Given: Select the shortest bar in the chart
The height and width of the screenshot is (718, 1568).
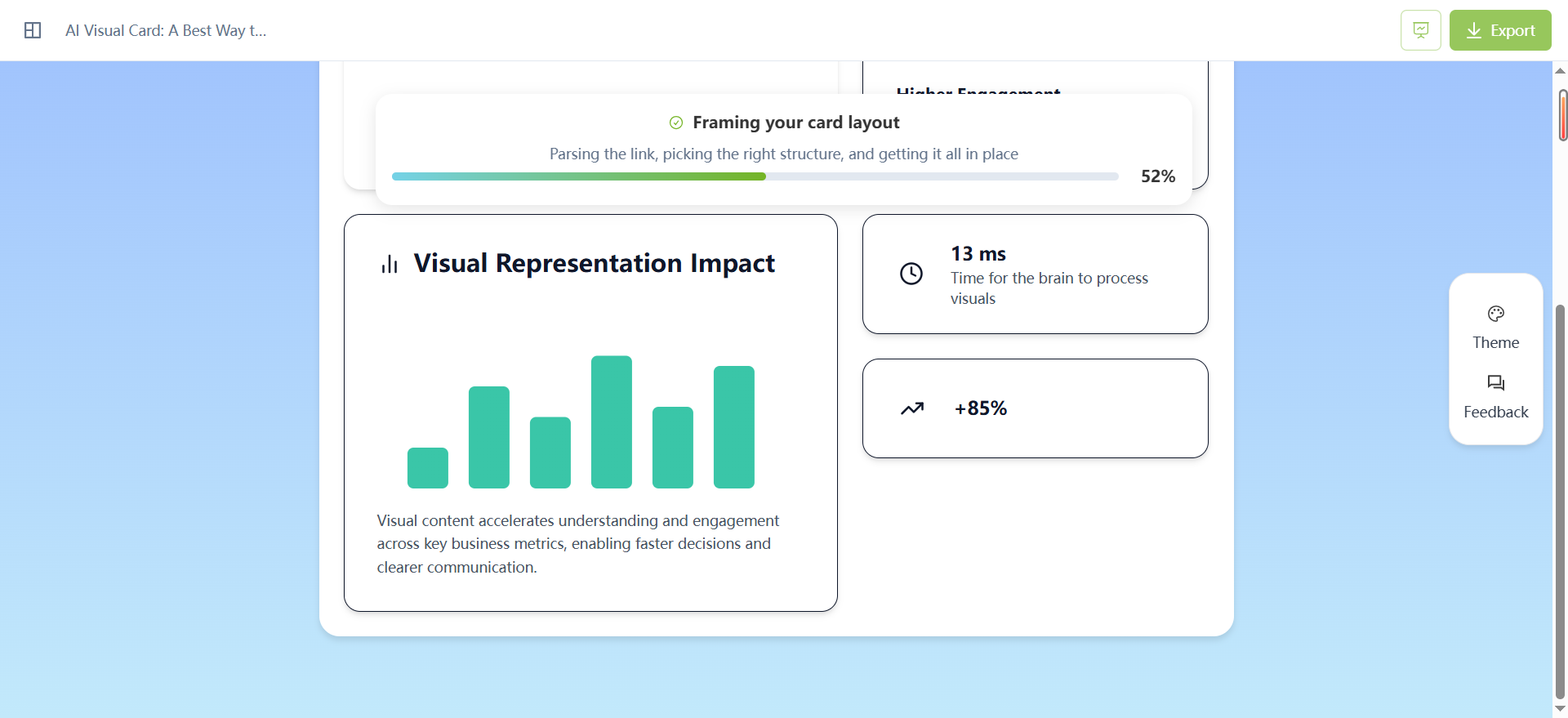Looking at the screenshot, I should click(427, 468).
